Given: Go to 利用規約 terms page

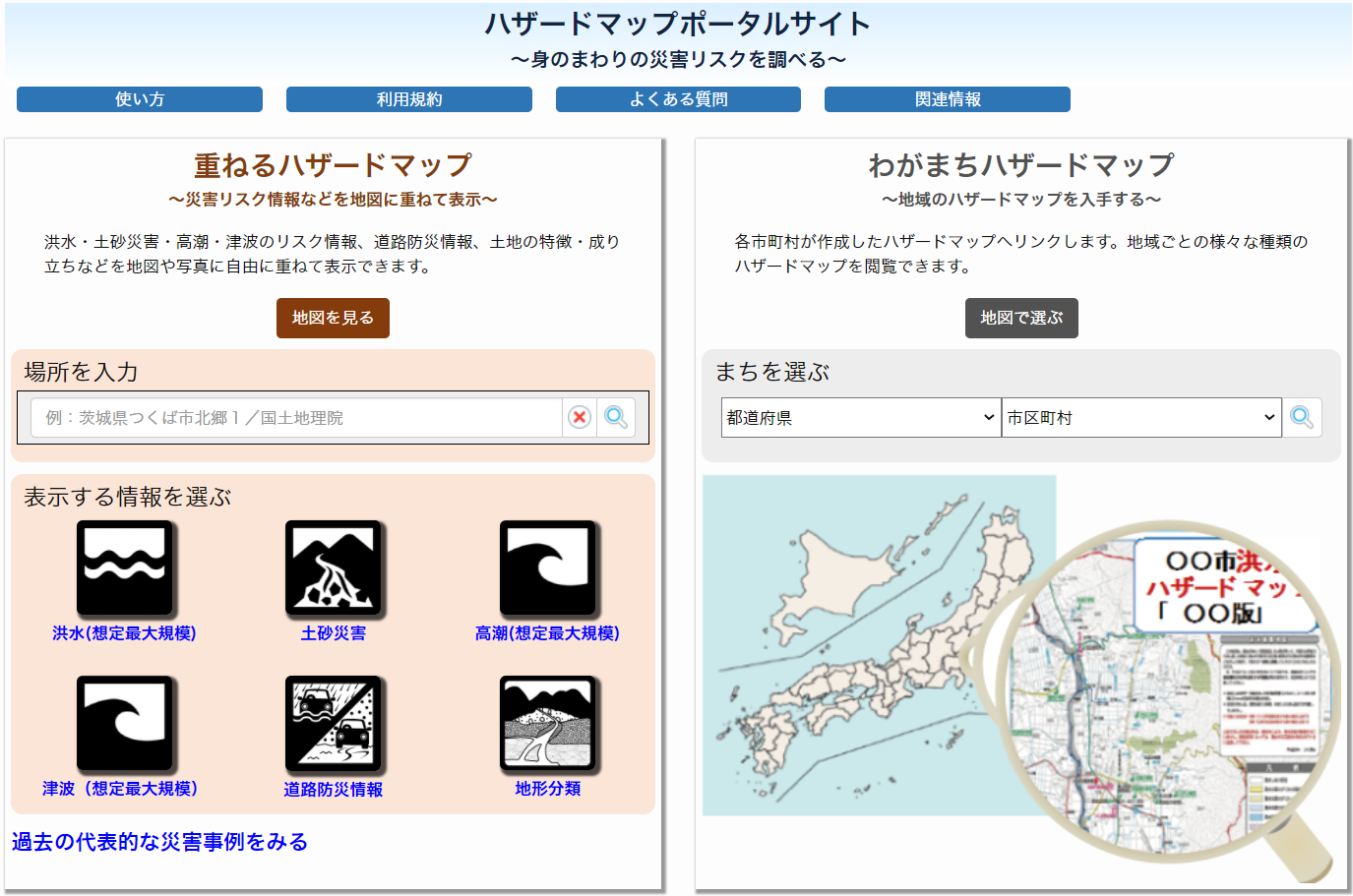Looking at the screenshot, I should [x=409, y=99].
